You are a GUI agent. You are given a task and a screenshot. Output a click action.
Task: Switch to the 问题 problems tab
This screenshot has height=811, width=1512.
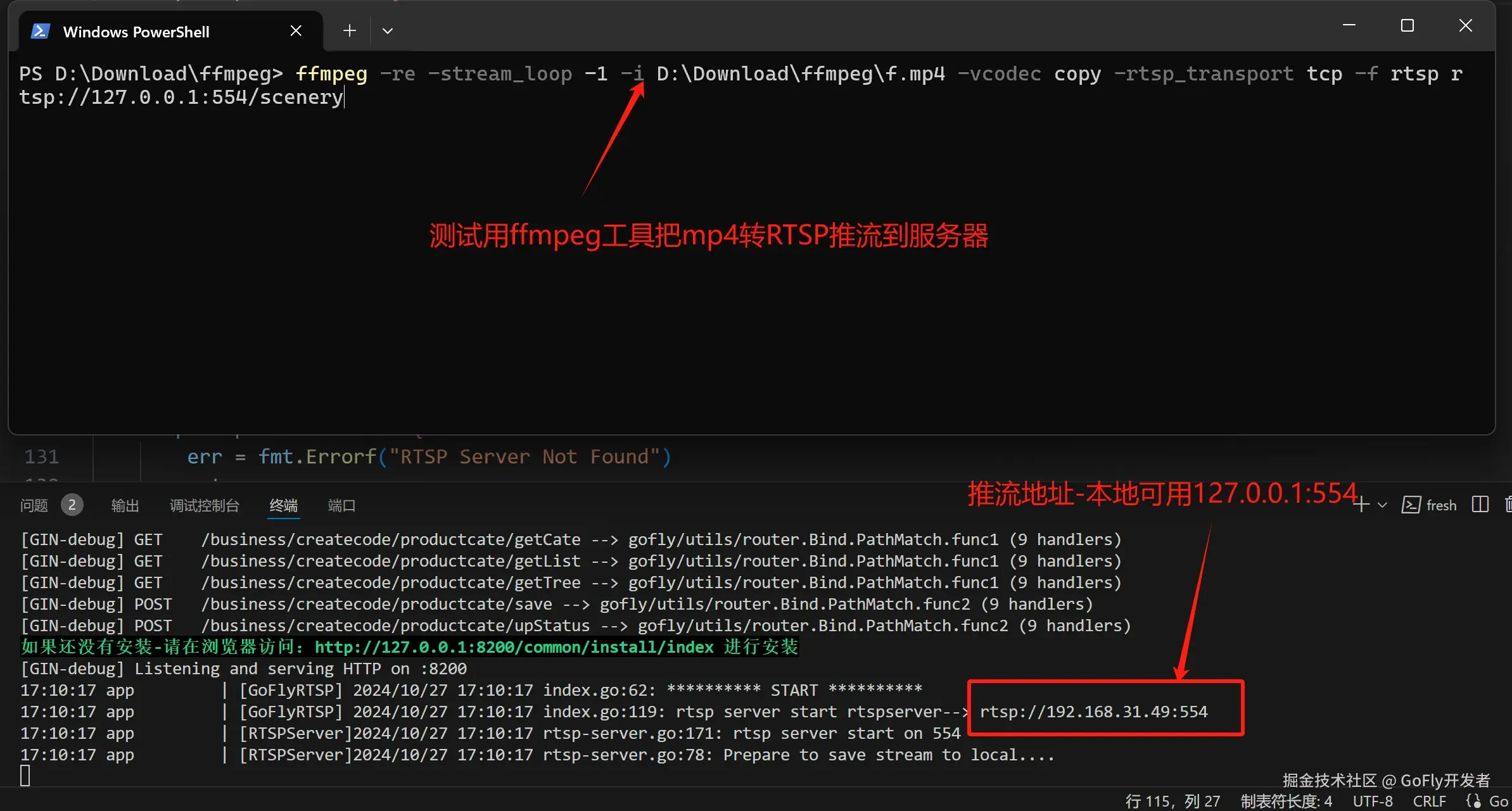tap(34, 505)
